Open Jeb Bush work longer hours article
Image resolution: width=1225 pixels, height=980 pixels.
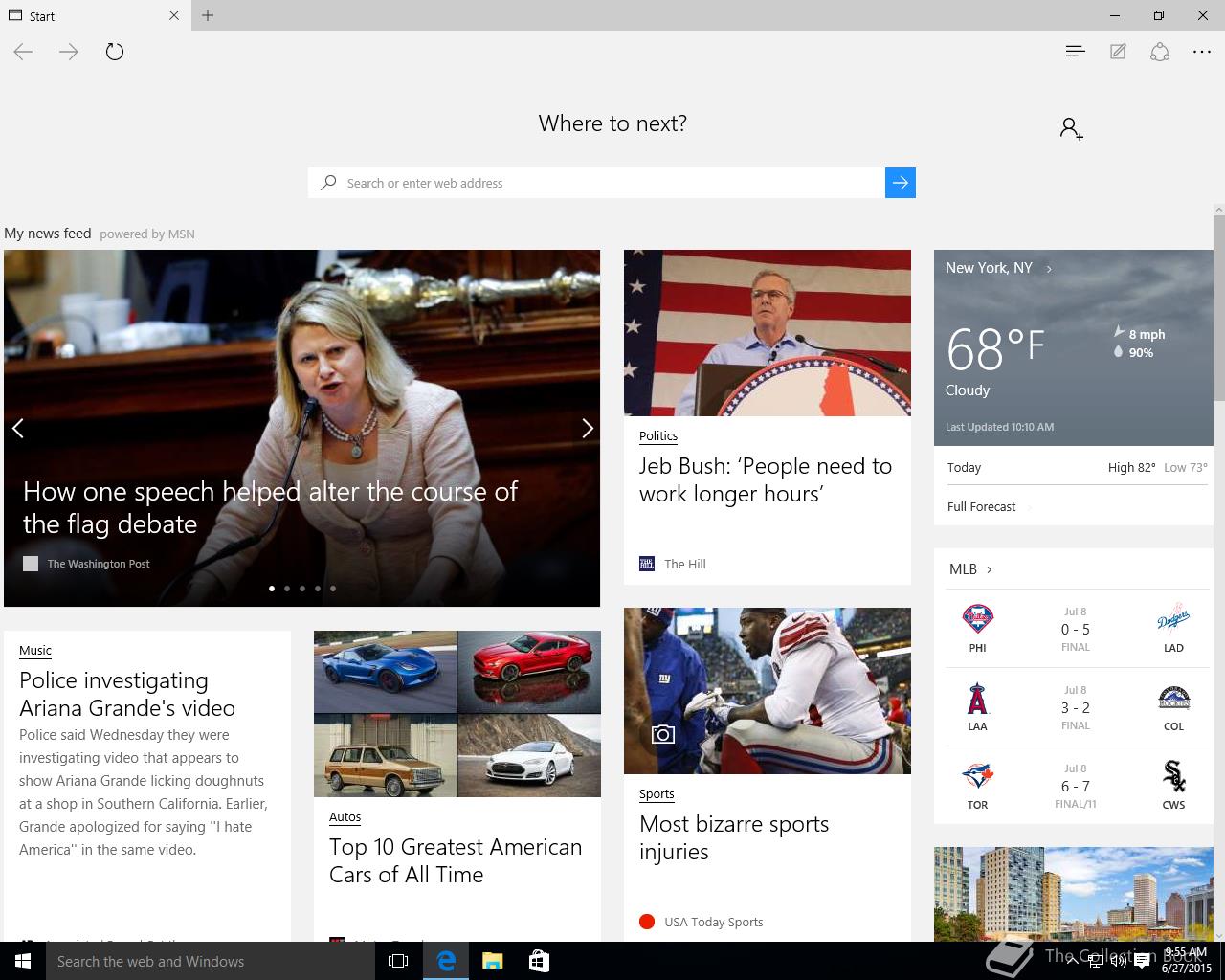(x=766, y=479)
